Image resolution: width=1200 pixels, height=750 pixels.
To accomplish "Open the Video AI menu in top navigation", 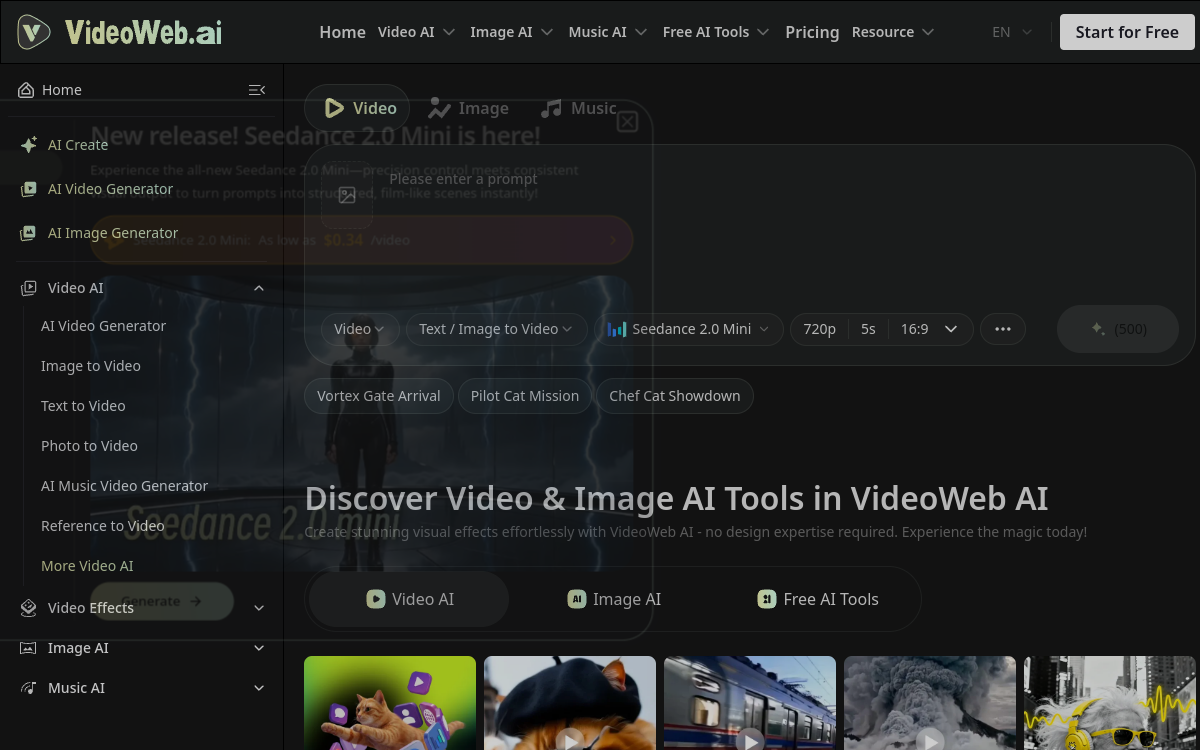I will click(416, 32).
